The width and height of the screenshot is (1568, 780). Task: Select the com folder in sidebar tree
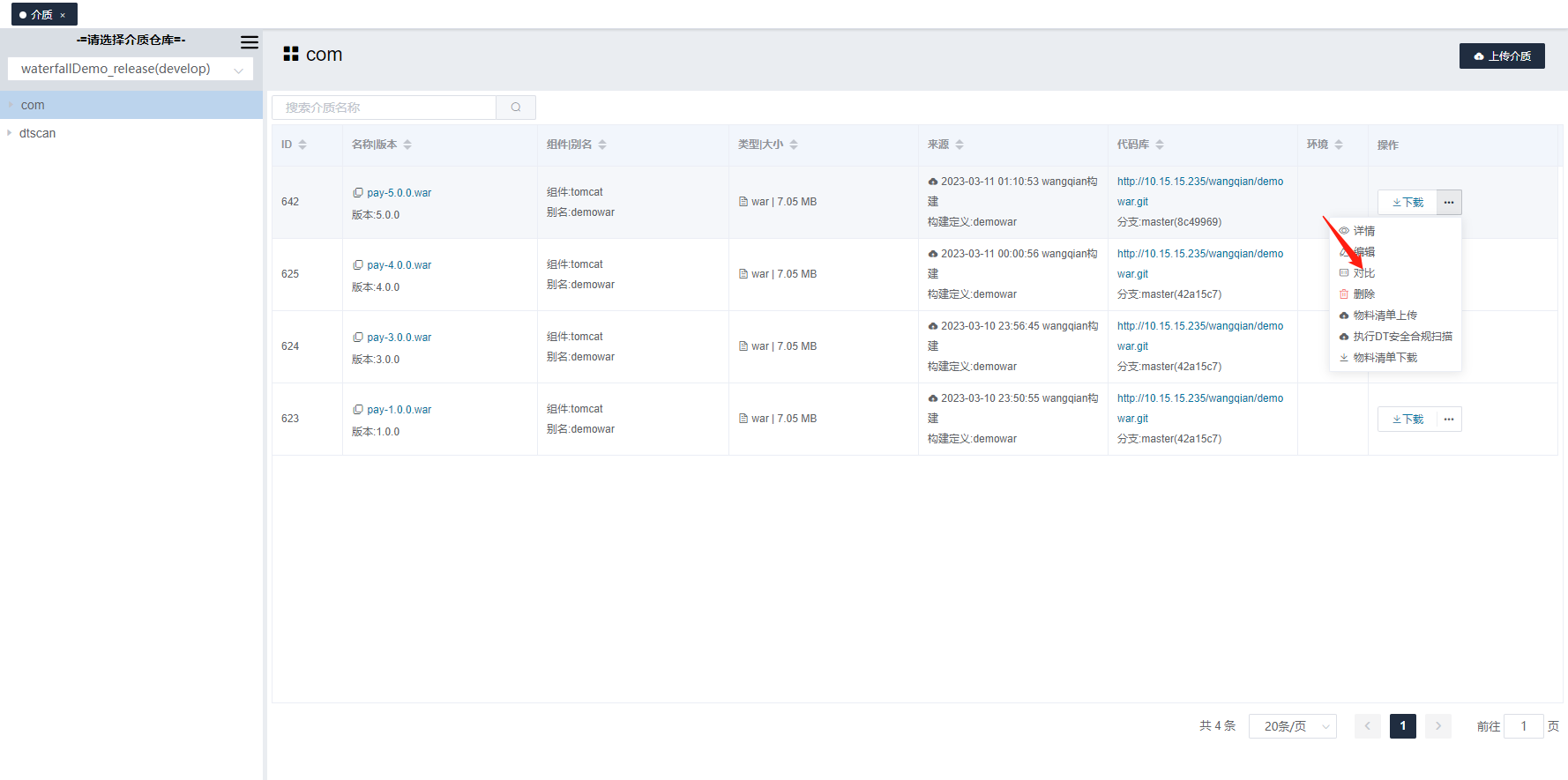point(33,105)
